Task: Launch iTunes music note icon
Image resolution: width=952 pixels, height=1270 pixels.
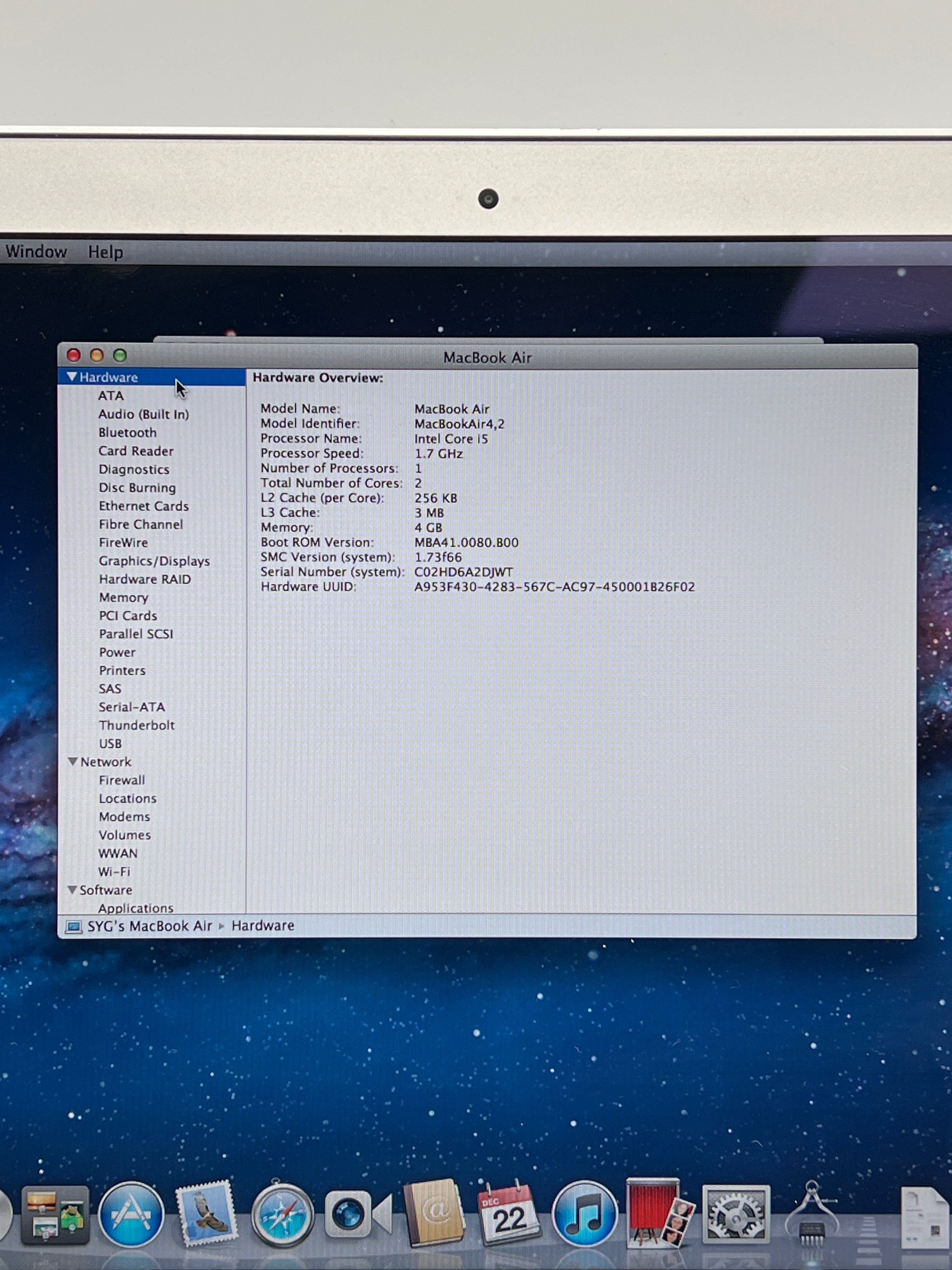Action: click(x=584, y=1214)
